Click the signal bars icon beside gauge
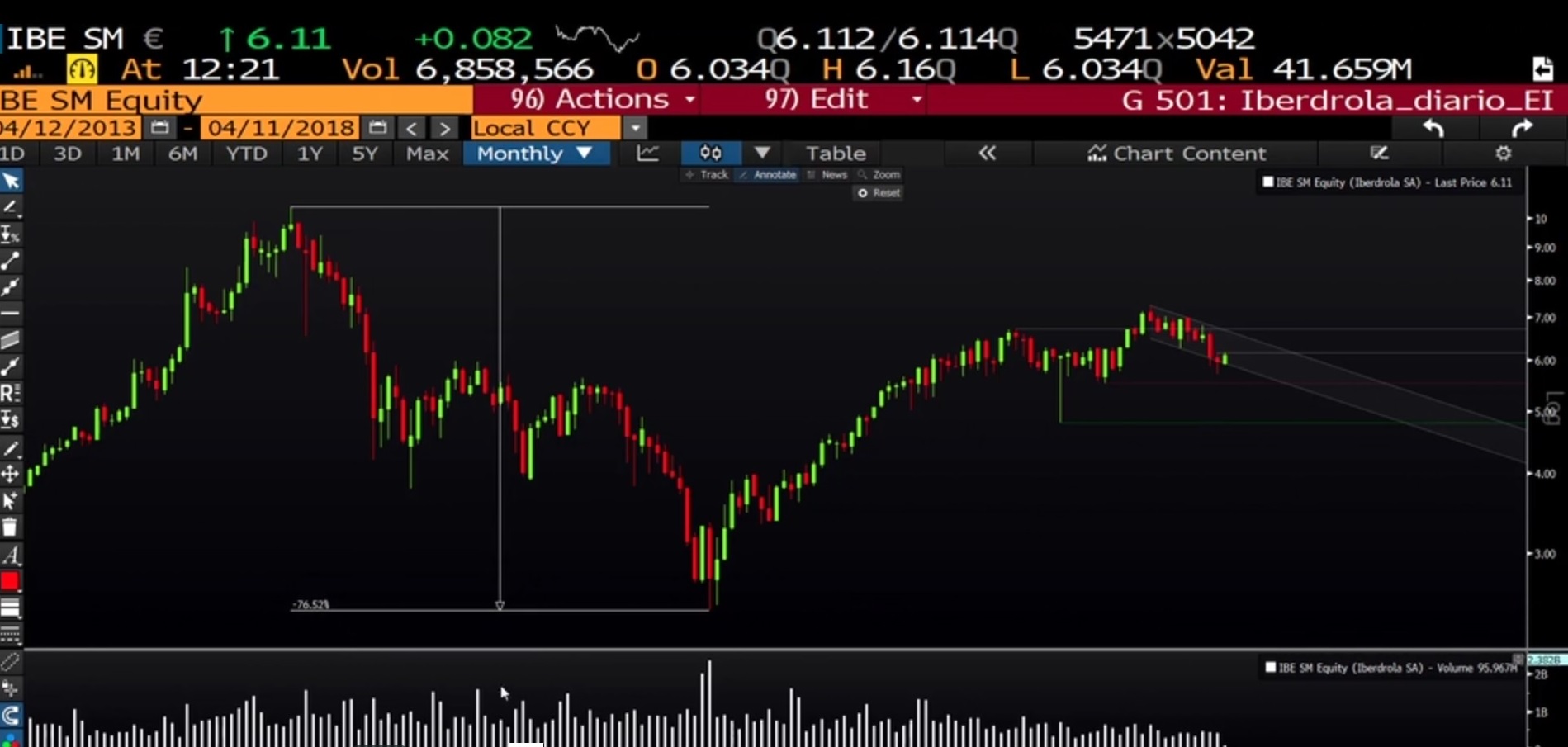Screen dimensions: 1568x747 (27, 72)
